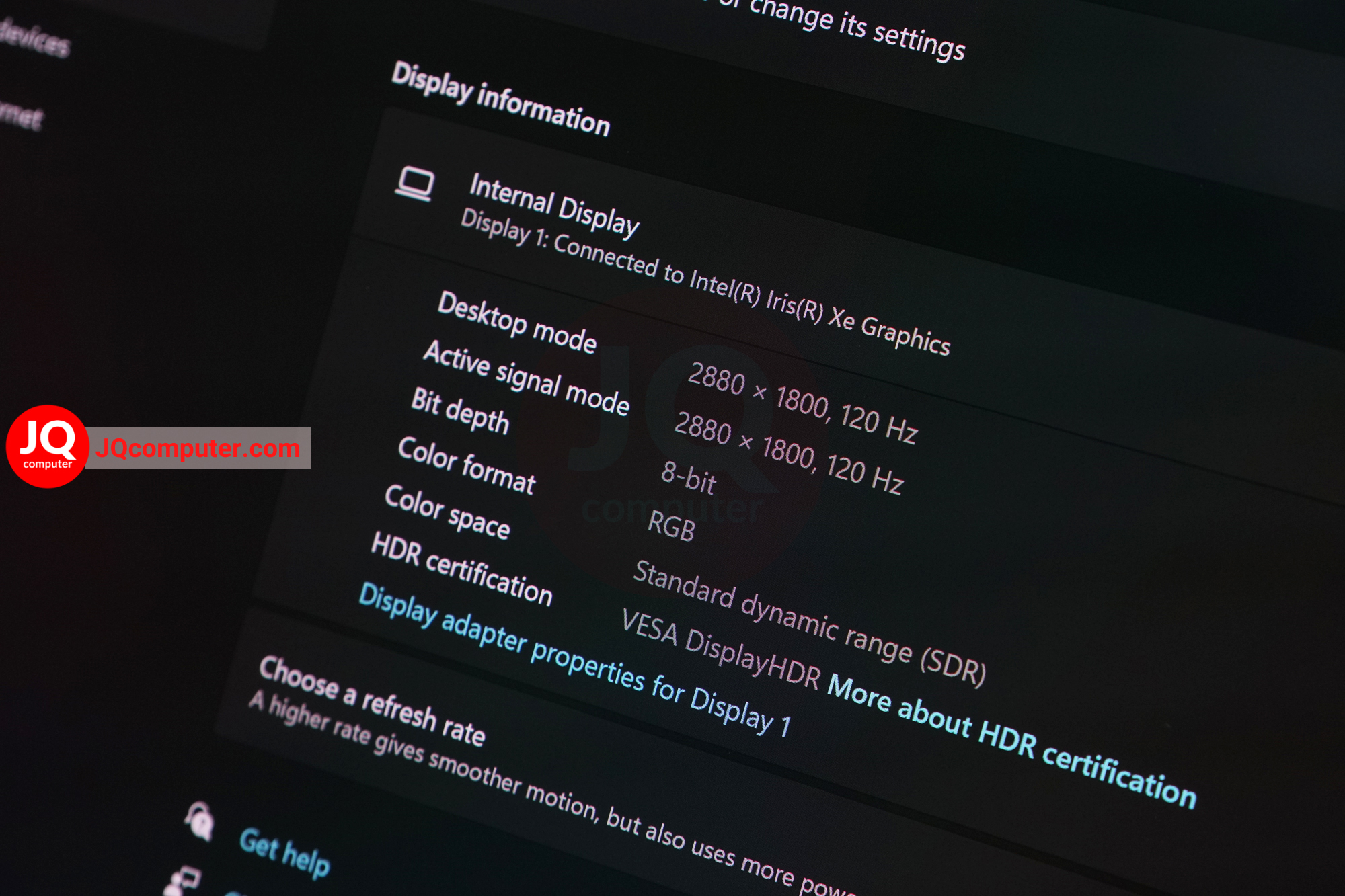Open the Get help link
Viewport: 1345px width, 896px height.
[284, 852]
